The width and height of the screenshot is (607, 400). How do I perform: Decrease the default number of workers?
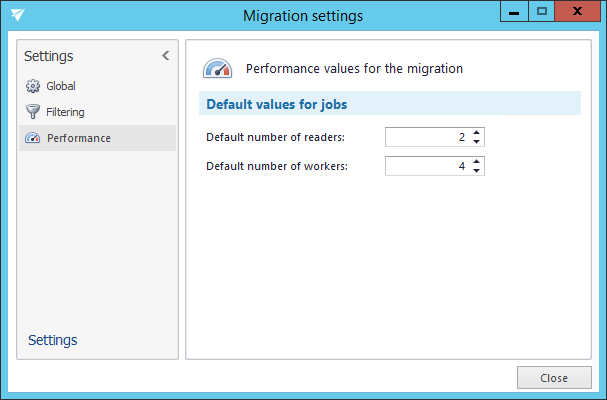tap(477, 171)
